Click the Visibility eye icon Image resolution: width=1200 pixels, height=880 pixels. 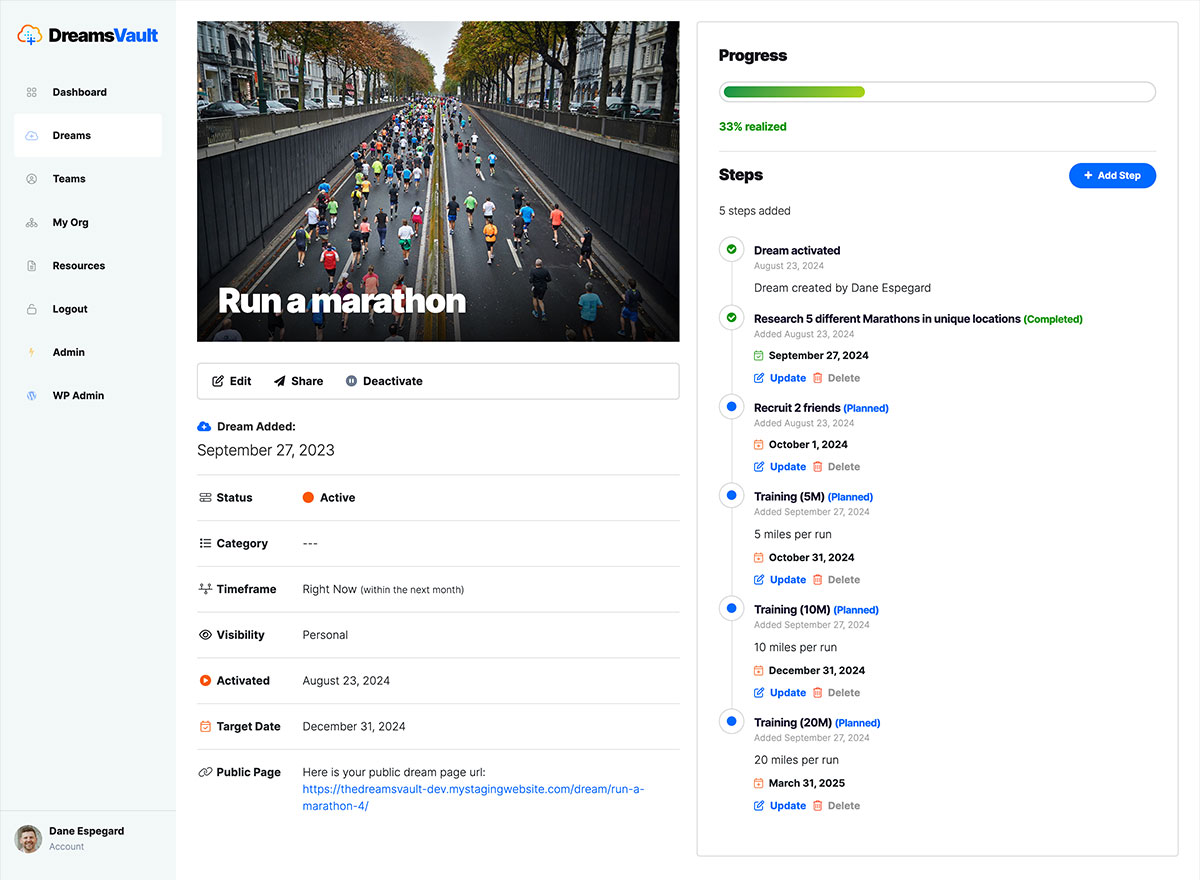tap(205, 635)
